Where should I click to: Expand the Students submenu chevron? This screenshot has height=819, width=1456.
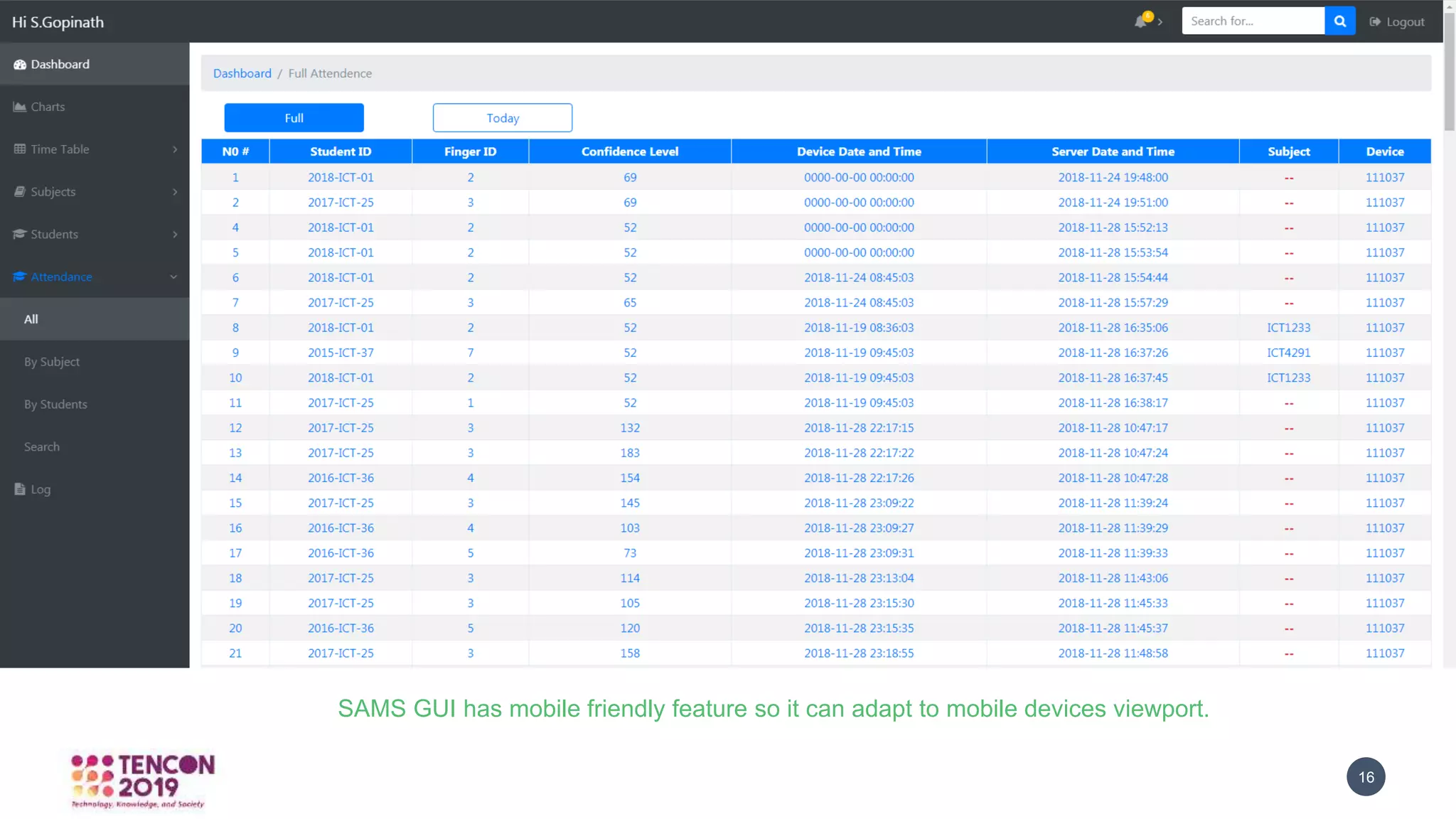click(175, 235)
